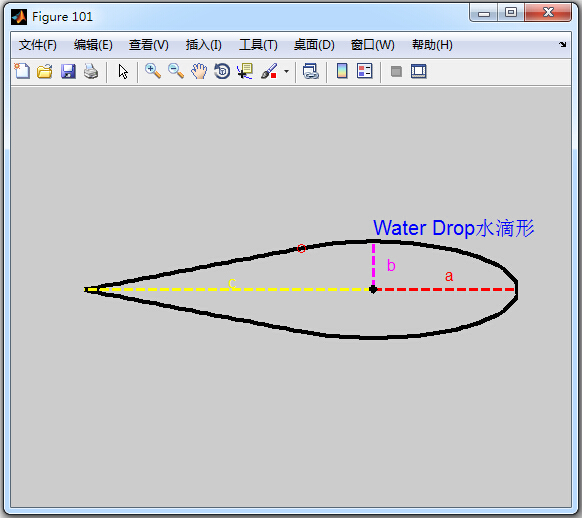Select the Edit Plot arrow tool
The height and width of the screenshot is (518, 582).
123,71
